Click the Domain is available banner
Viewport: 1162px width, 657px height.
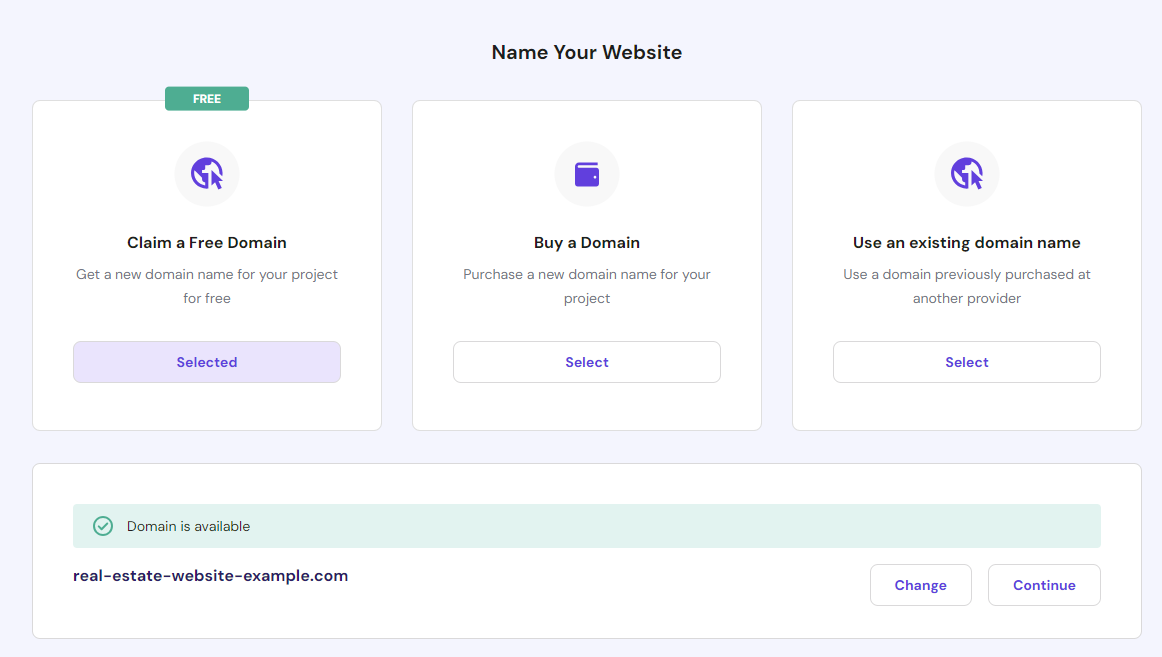coord(587,525)
